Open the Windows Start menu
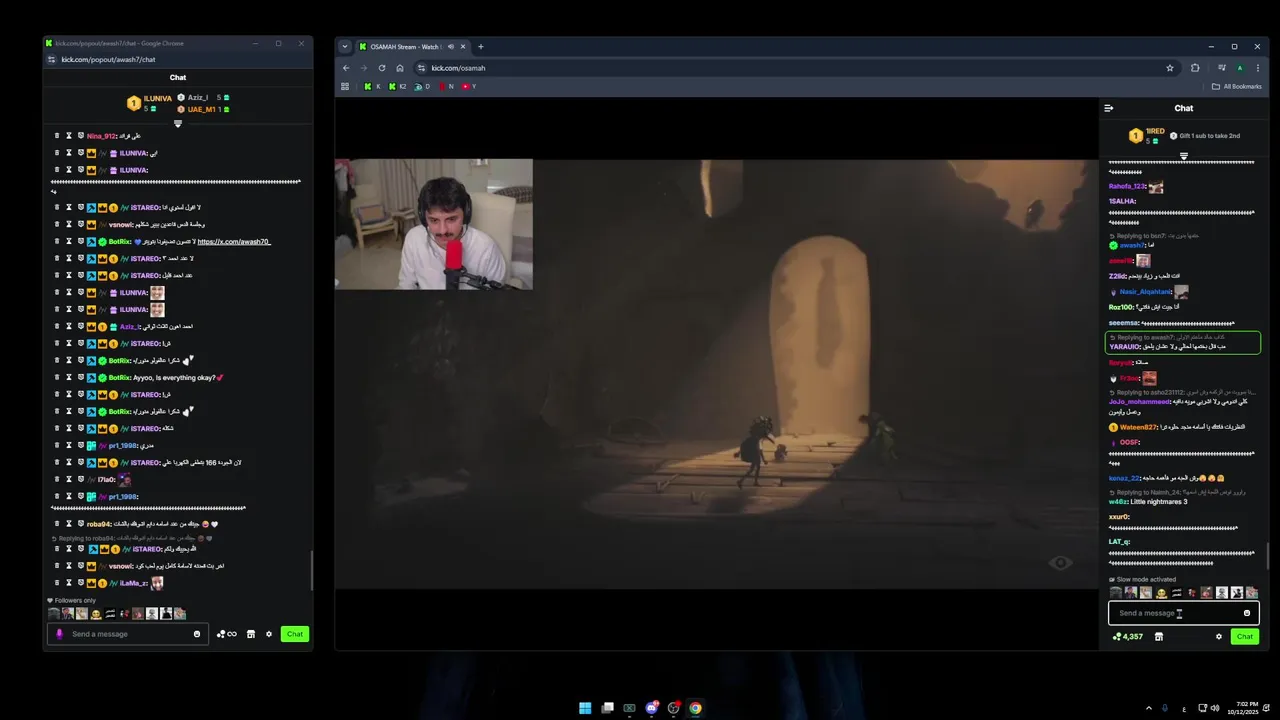The image size is (1280, 720). (x=585, y=708)
